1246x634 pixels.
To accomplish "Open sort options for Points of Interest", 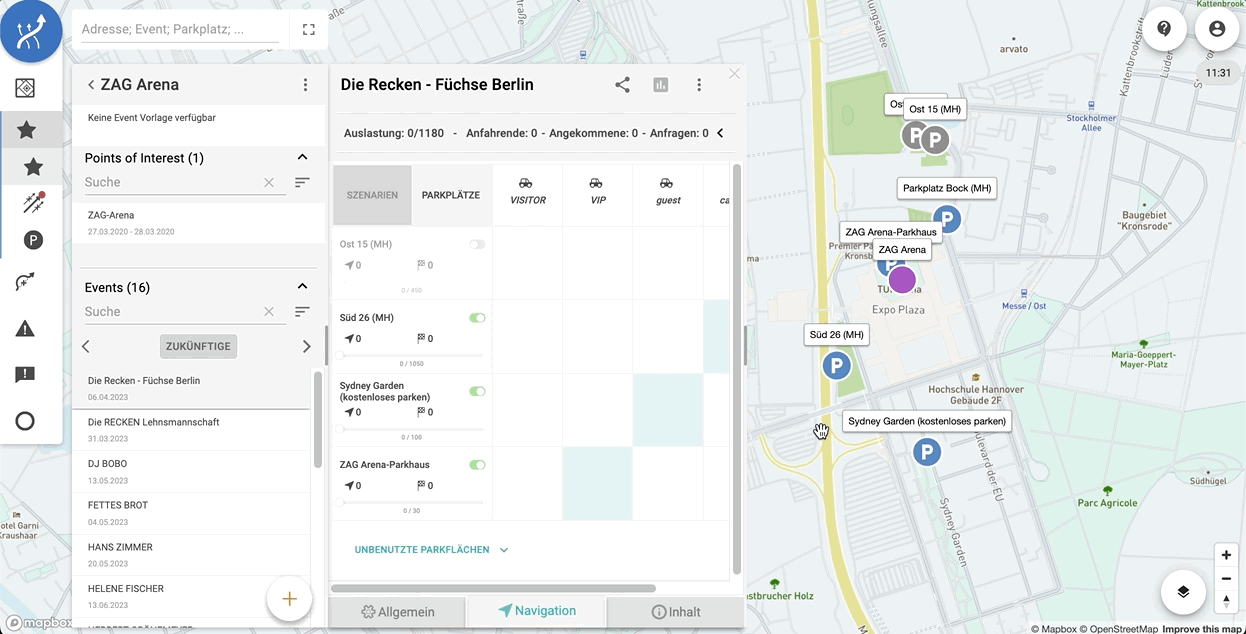I will (302, 183).
